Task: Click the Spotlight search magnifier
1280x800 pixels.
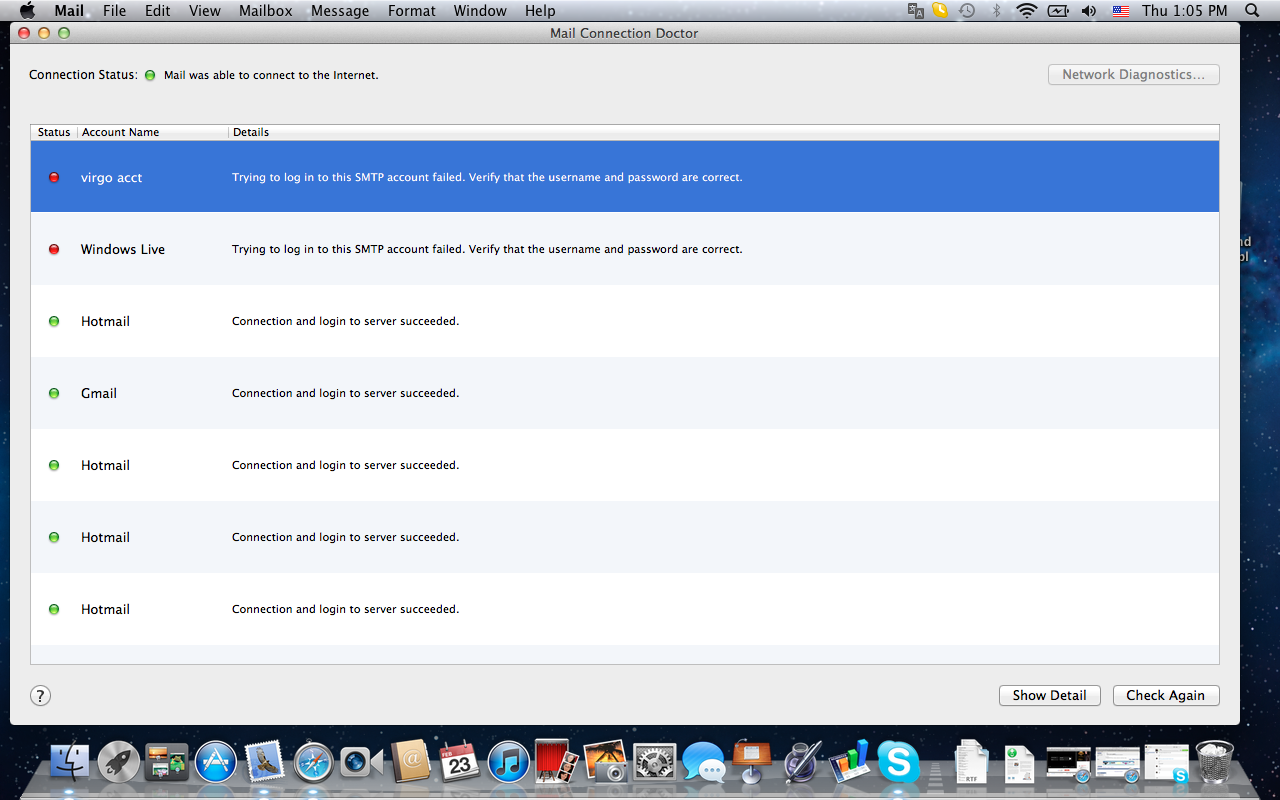Action: pyautogui.click(x=1252, y=11)
